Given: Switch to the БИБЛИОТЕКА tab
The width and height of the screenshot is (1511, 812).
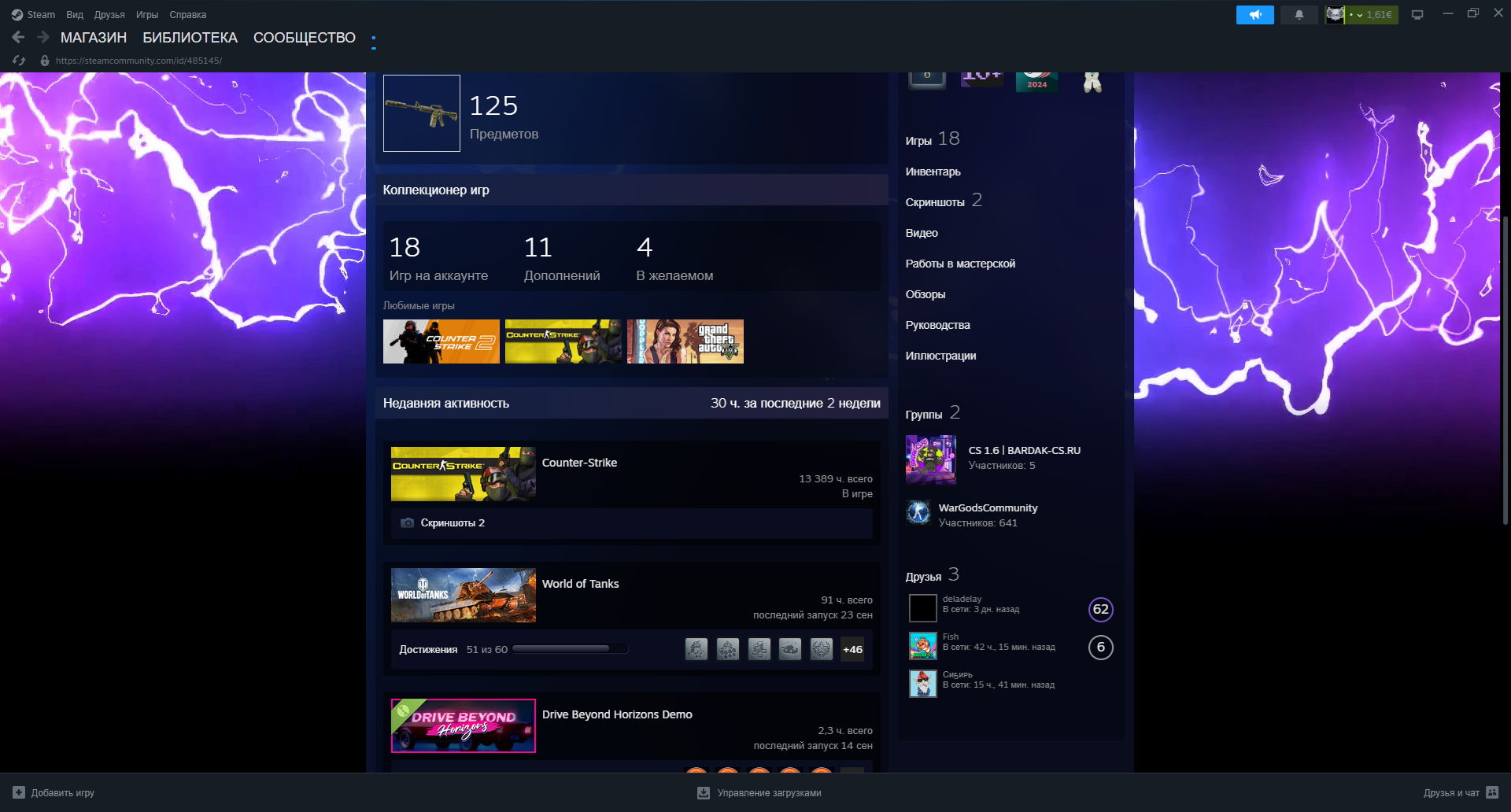Looking at the screenshot, I should pyautogui.click(x=190, y=38).
